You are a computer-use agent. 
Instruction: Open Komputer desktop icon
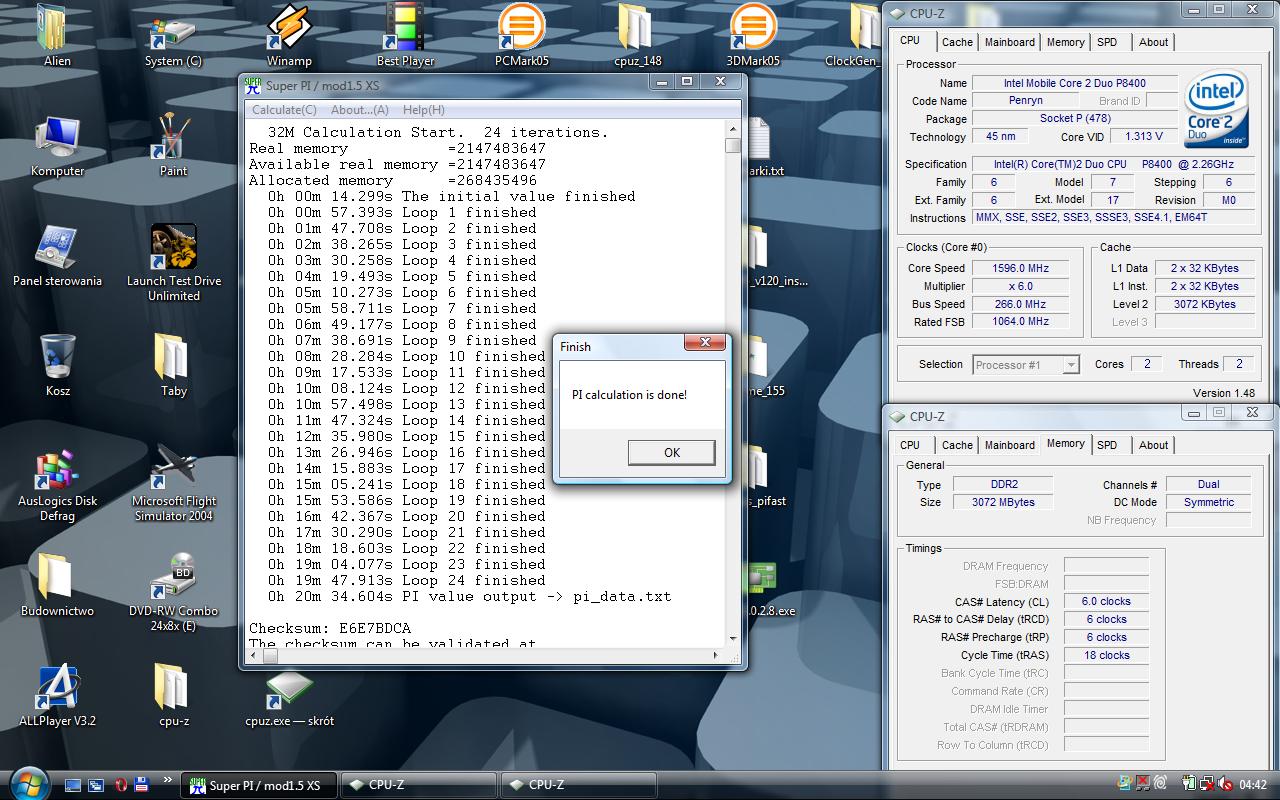pyautogui.click(x=58, y=146)
